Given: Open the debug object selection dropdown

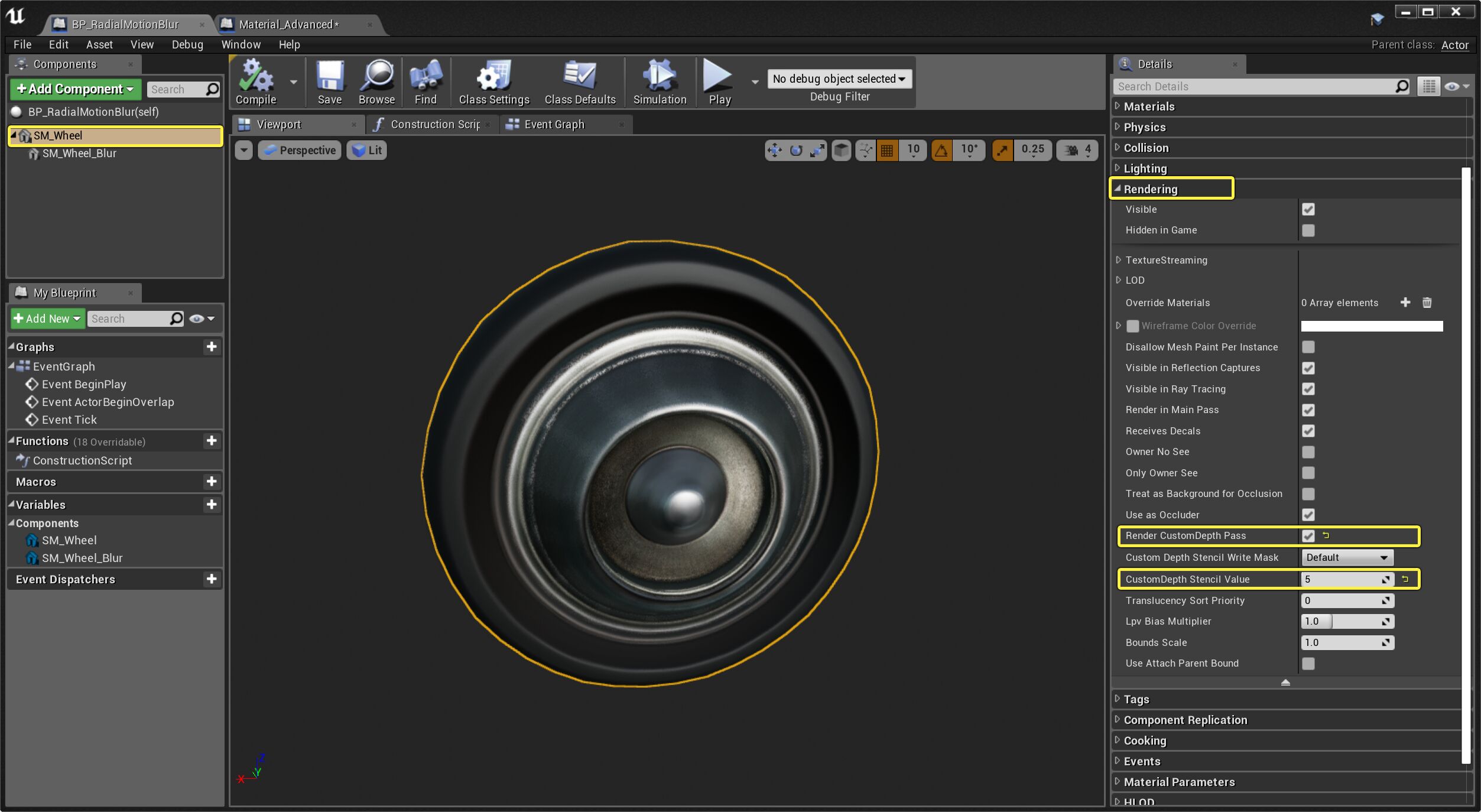Looking at the screenshot, I should click(839, 79).
